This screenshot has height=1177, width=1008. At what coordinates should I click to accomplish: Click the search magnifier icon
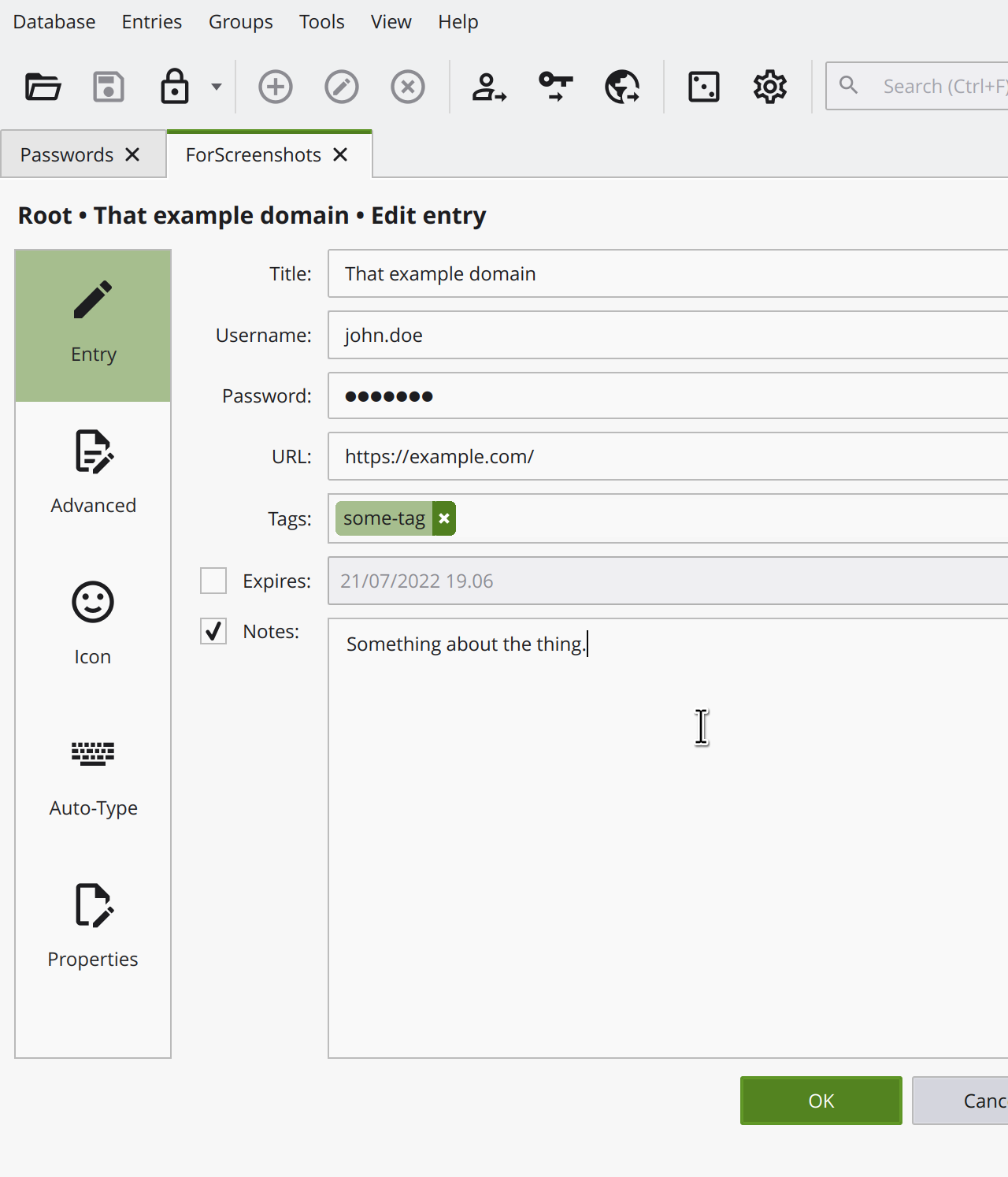pos(848,85)
